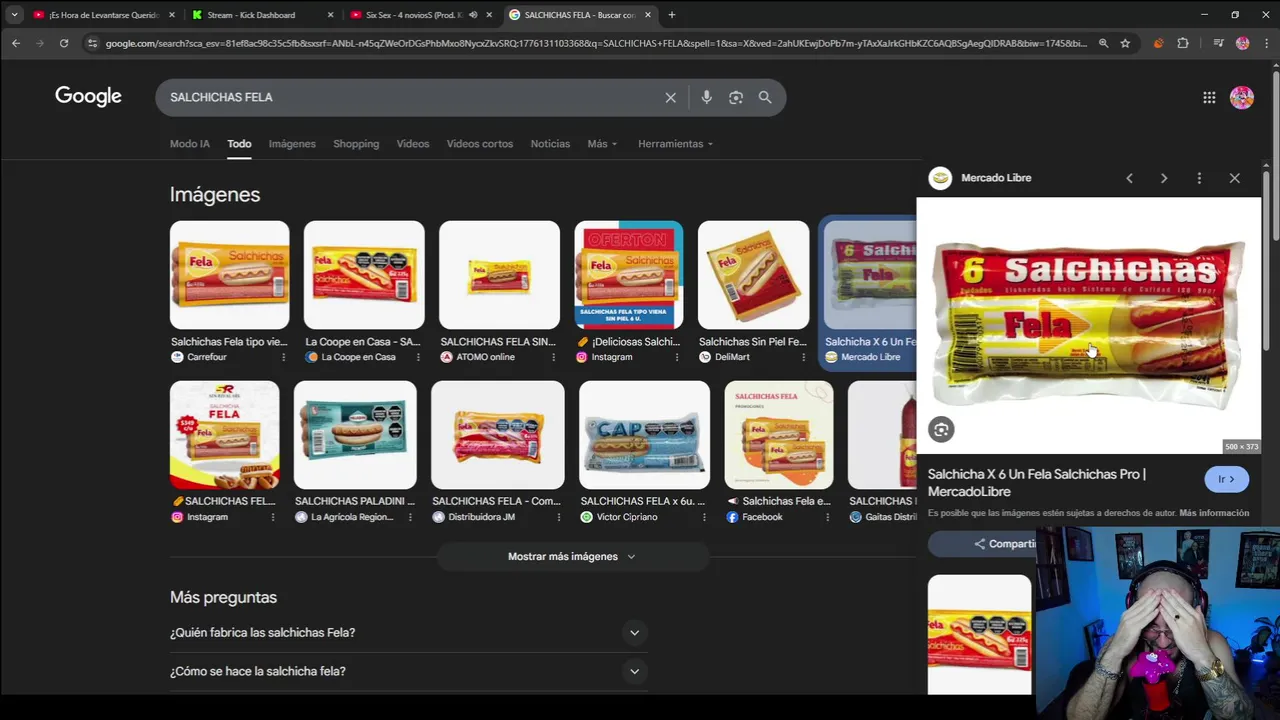Open large Salchichas Fela preview image
1280x720 pixels.
pyautogui.click(x=1089, y=325)
